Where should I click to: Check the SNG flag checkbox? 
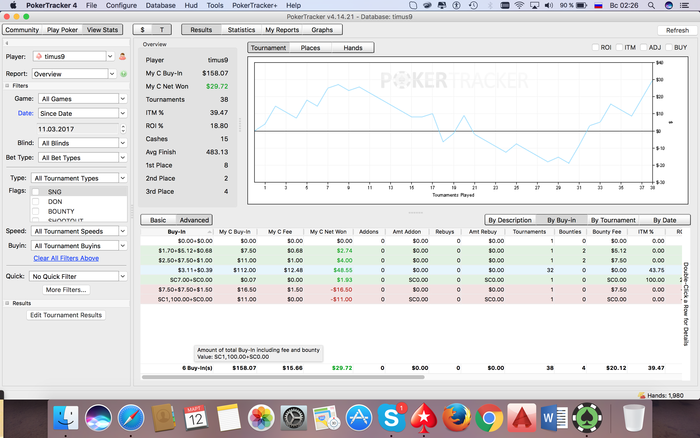coord(36,192)
